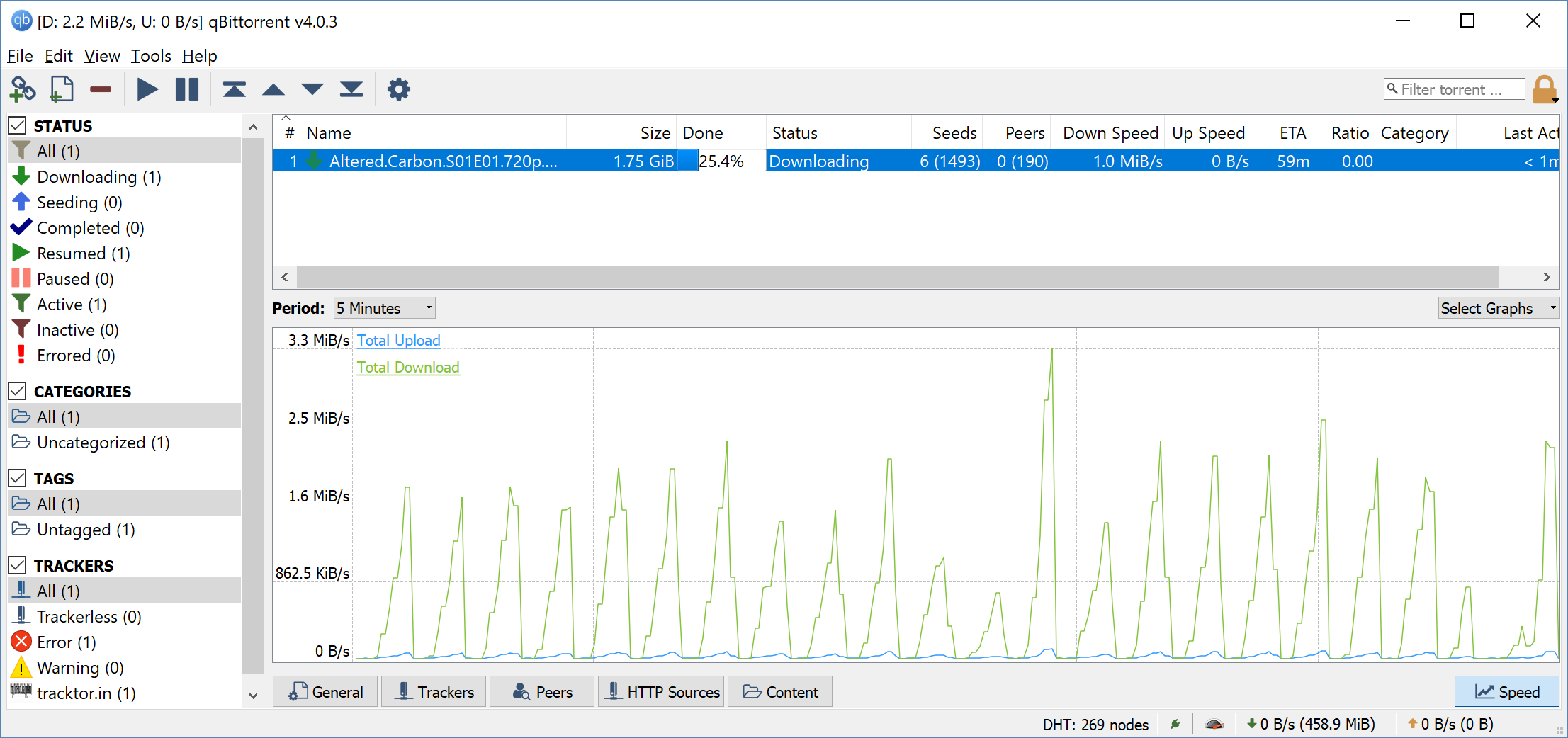Click the Speed button

[x=1506, y=692]
